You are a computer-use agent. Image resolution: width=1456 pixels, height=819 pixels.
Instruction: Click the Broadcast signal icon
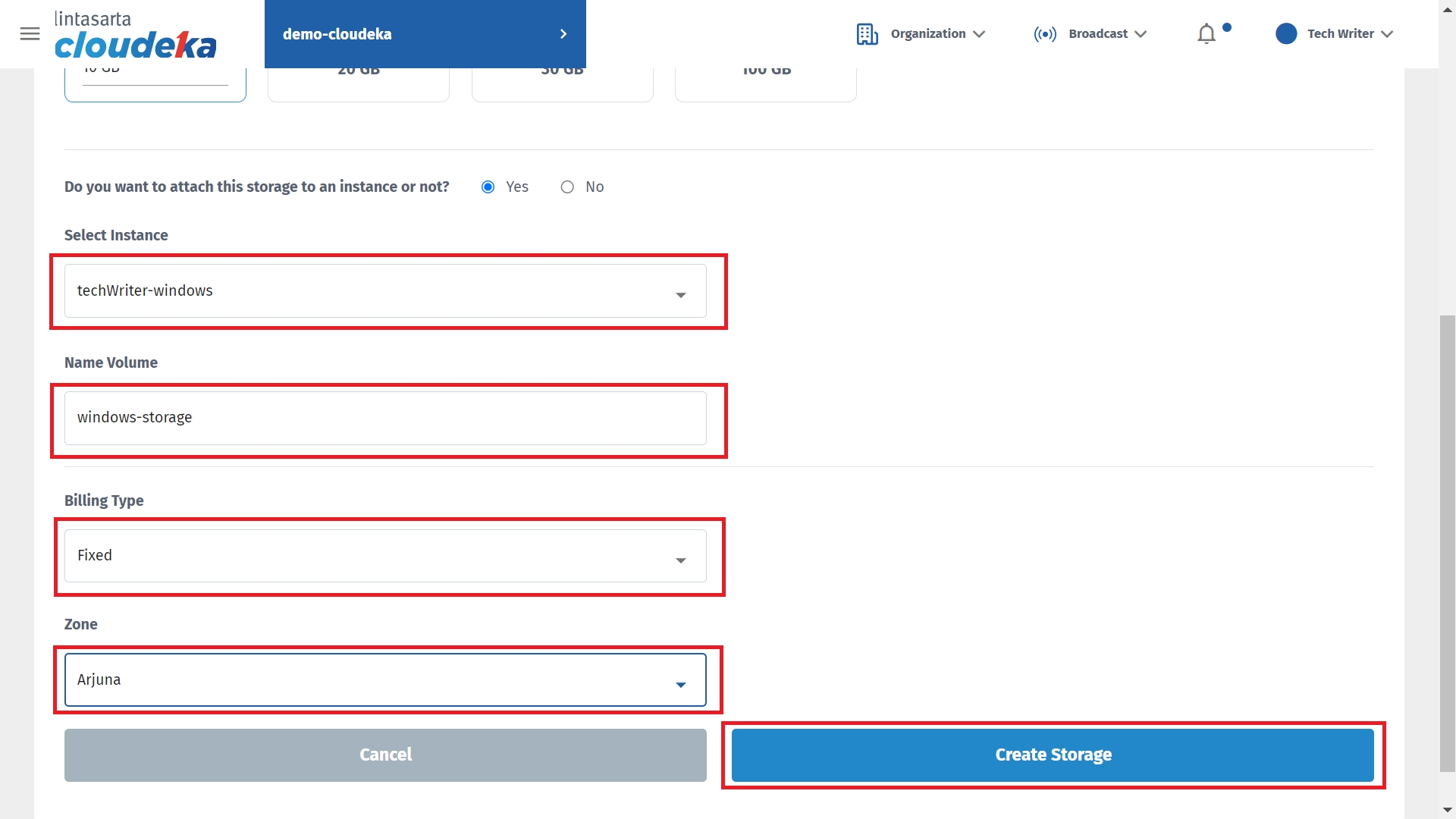(1044, 34)
